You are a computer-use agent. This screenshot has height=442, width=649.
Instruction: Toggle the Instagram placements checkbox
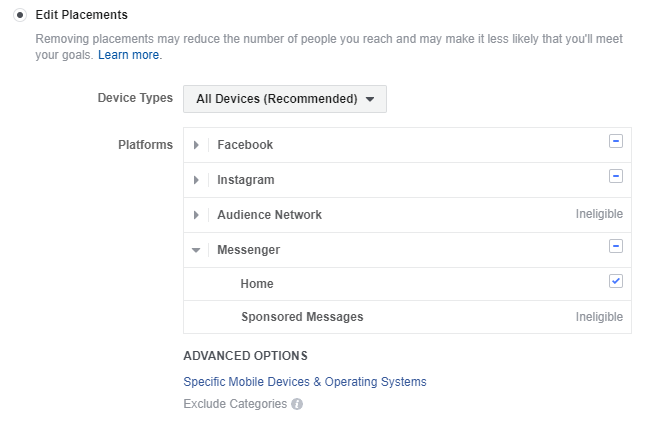tap(616, 176)
